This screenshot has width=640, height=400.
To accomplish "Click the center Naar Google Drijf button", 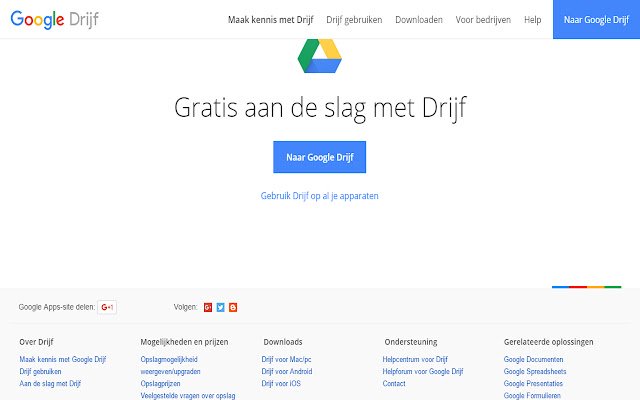I will pyautogui.click(x=320, y=157).
